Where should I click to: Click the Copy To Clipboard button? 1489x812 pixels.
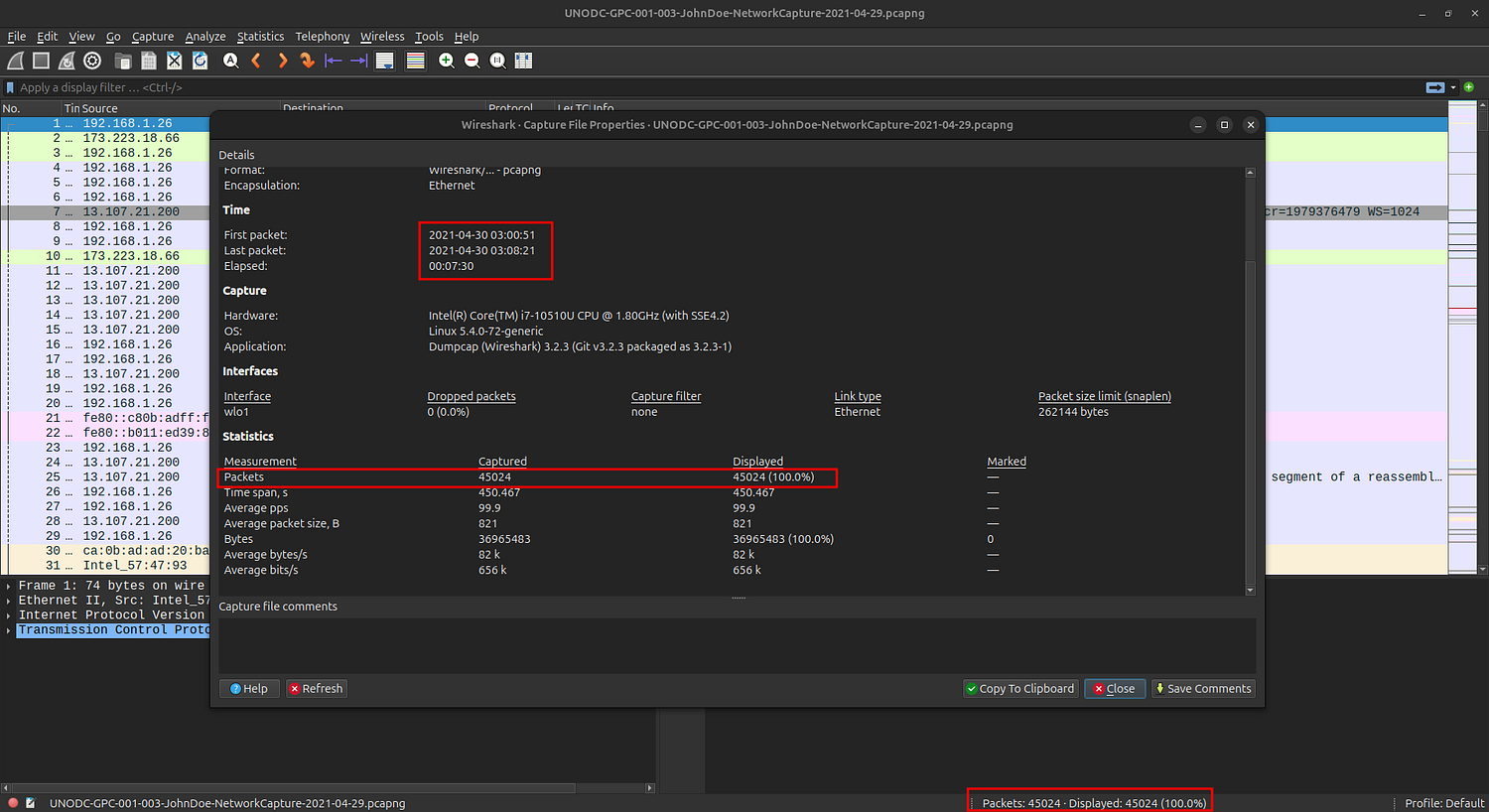1019,688
